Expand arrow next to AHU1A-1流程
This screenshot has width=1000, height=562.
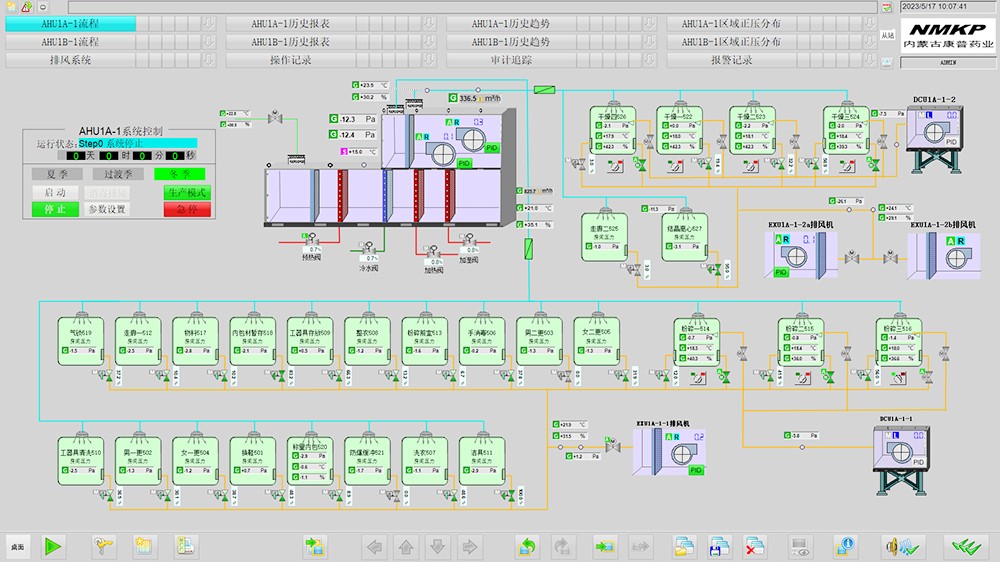click(207, 24)
